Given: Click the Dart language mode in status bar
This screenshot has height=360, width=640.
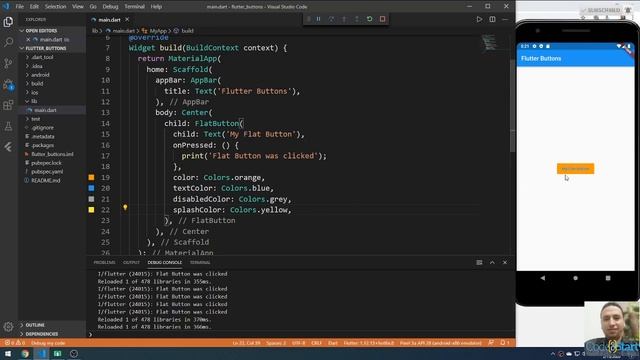Looking at the screenshot, I should [333, 343].
